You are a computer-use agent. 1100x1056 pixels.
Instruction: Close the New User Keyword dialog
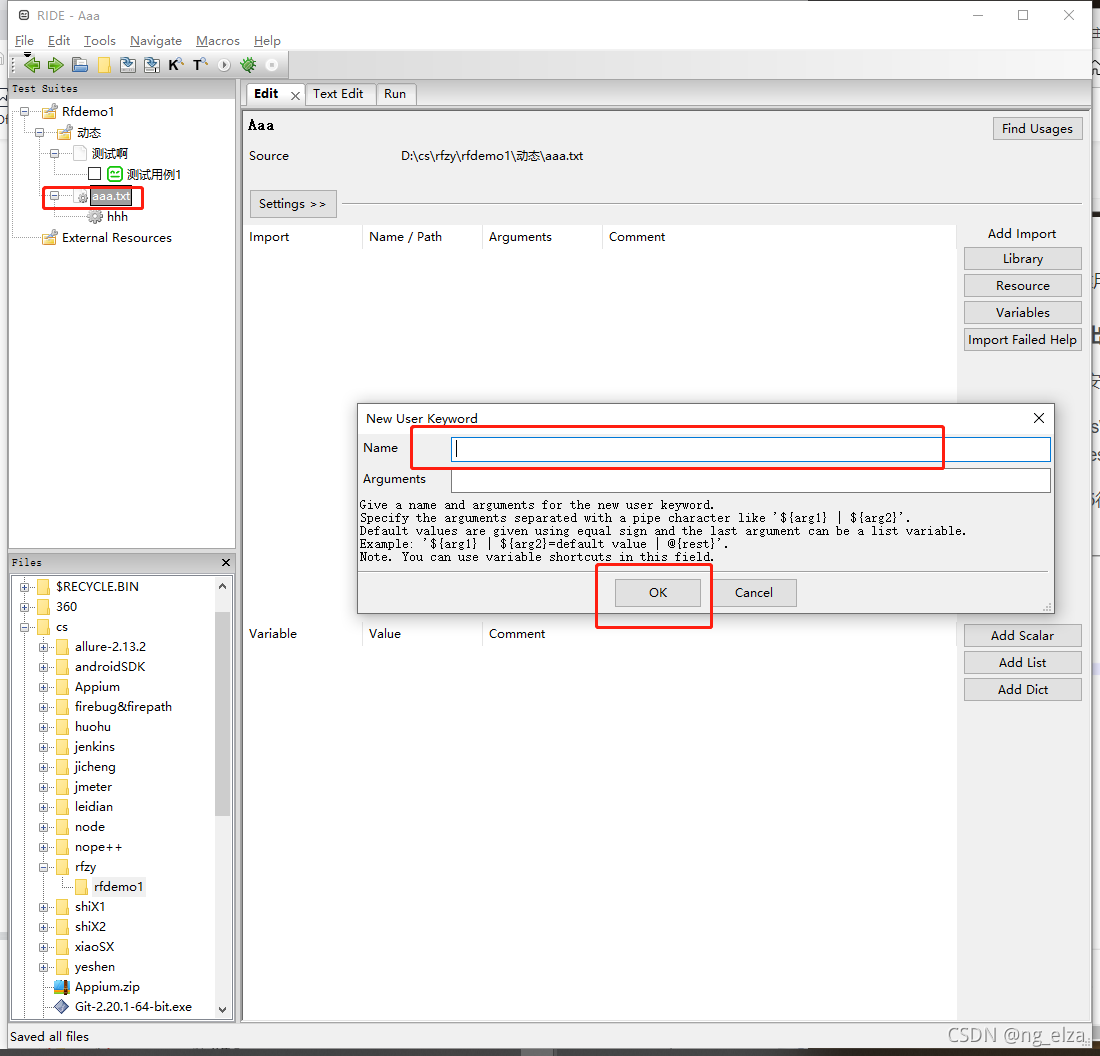[1039, 418]
